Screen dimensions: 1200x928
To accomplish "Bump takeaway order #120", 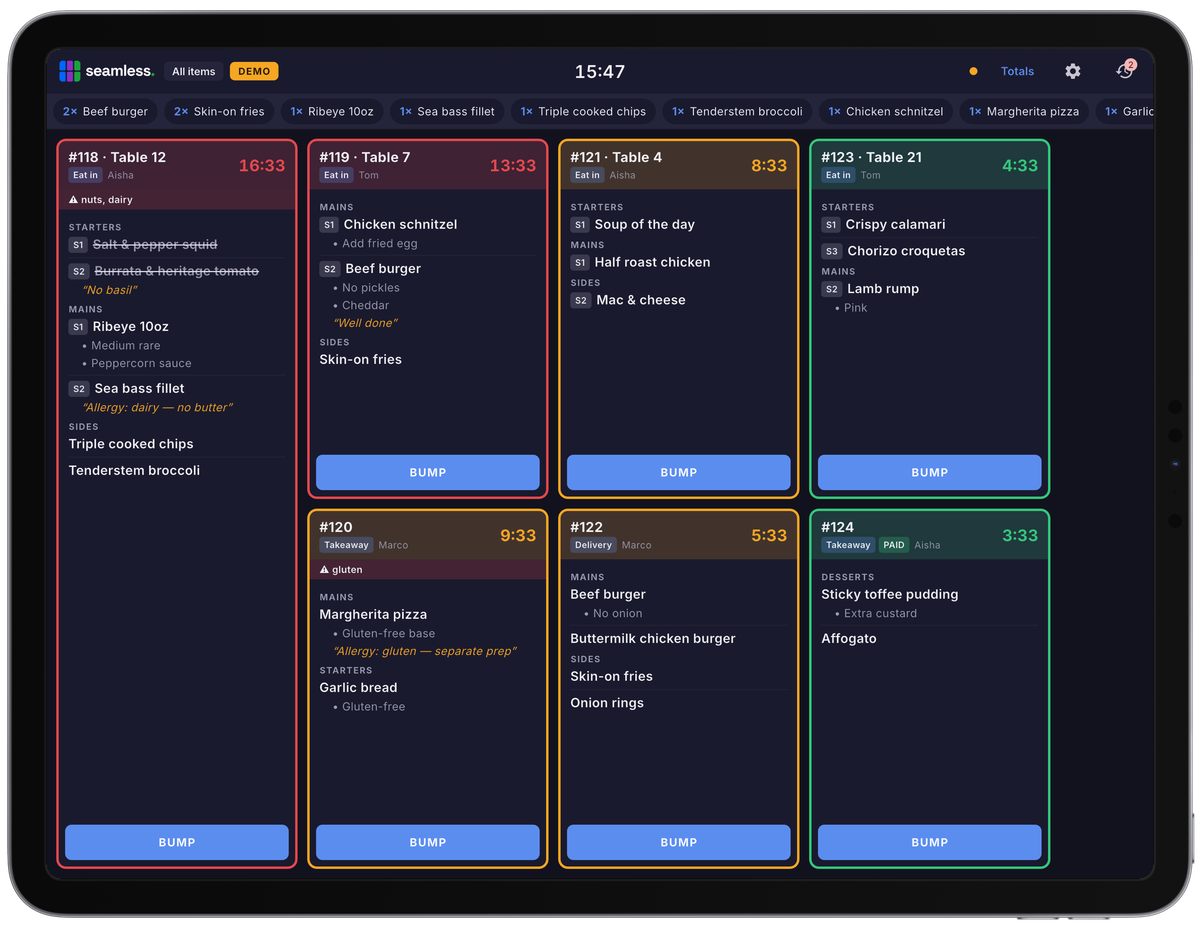I will pyautogui.click(x=428, y=842).
